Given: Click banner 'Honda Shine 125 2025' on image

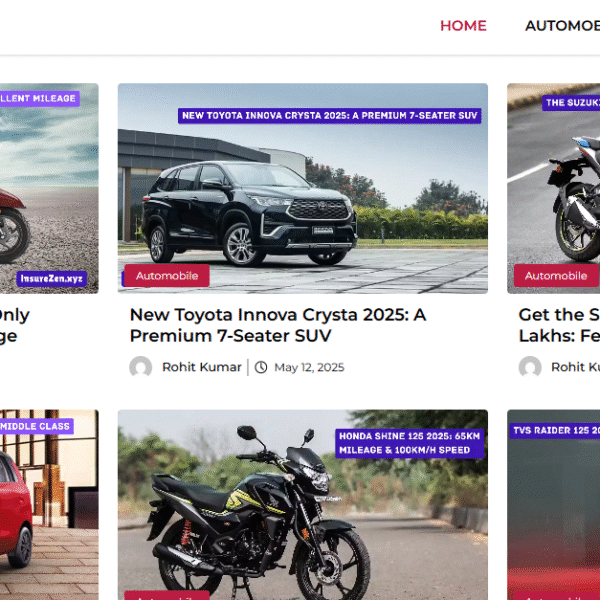Looking at the screenshot, I should pyautogui.click(x=409, y=443).
